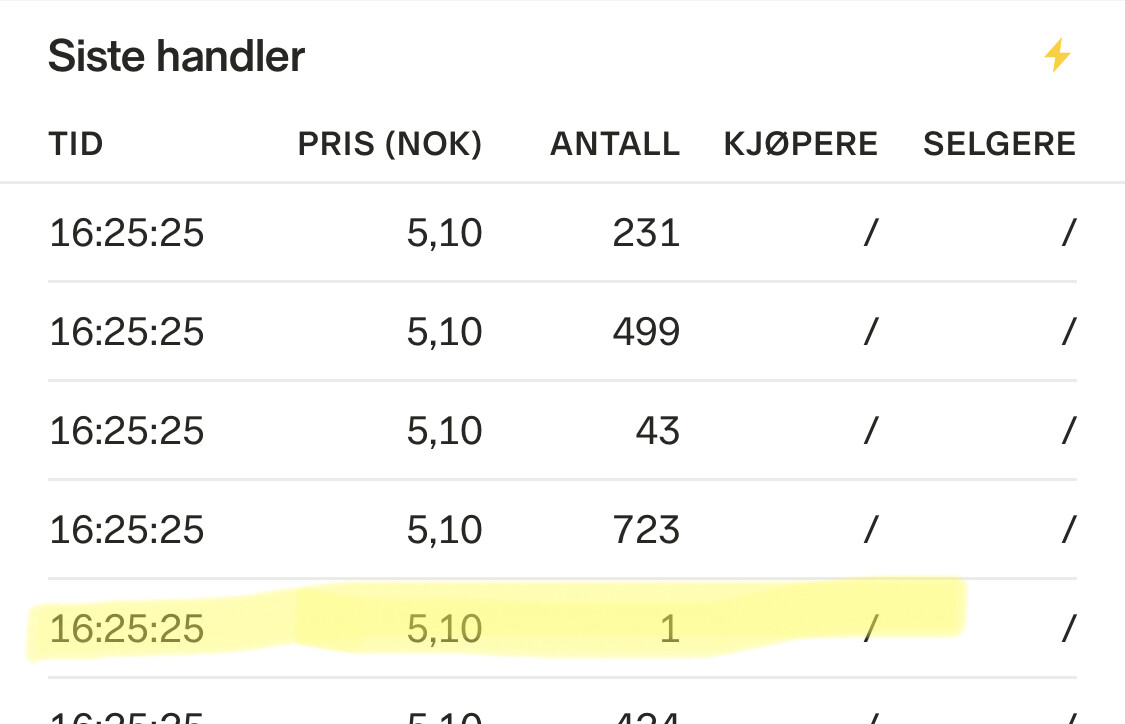Select the highlighted quantity 1 cell

[x=669, y=629]
